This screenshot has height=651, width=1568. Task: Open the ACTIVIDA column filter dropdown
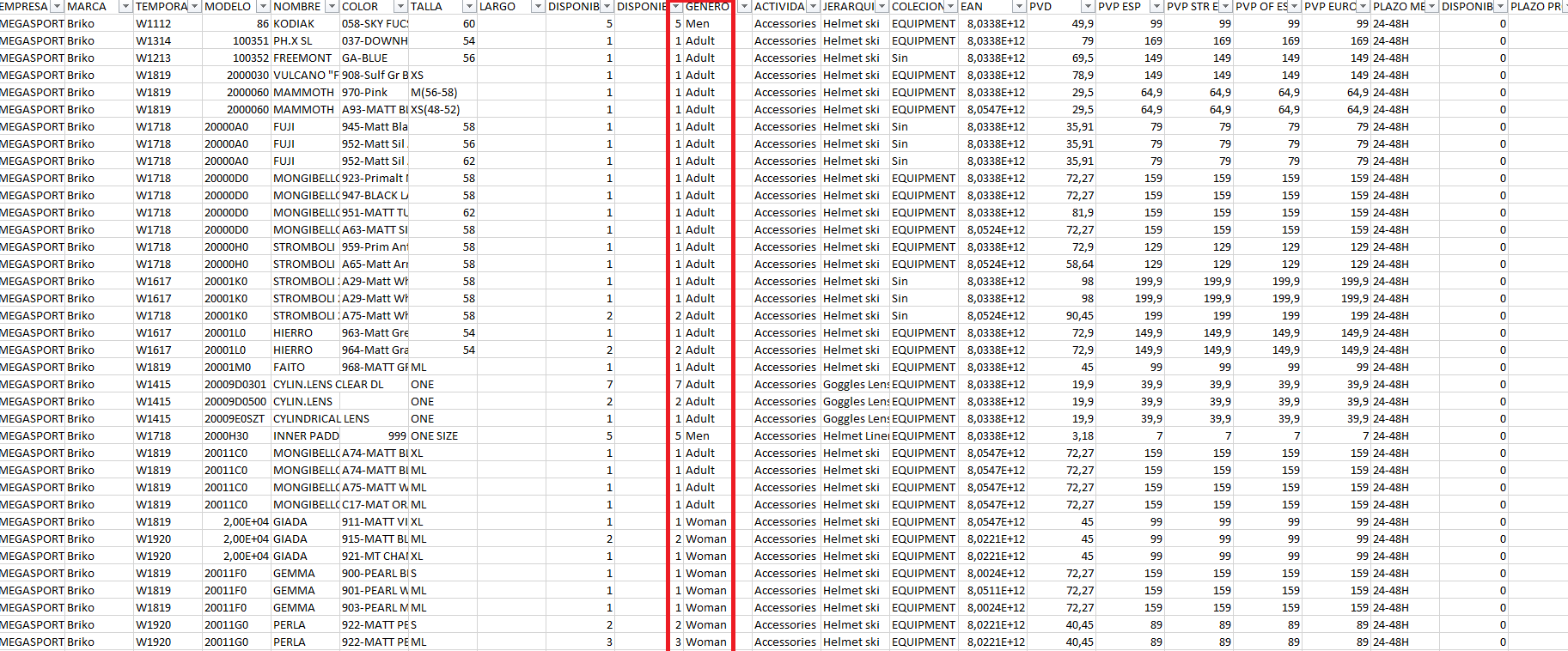click(x=813, y=6)
